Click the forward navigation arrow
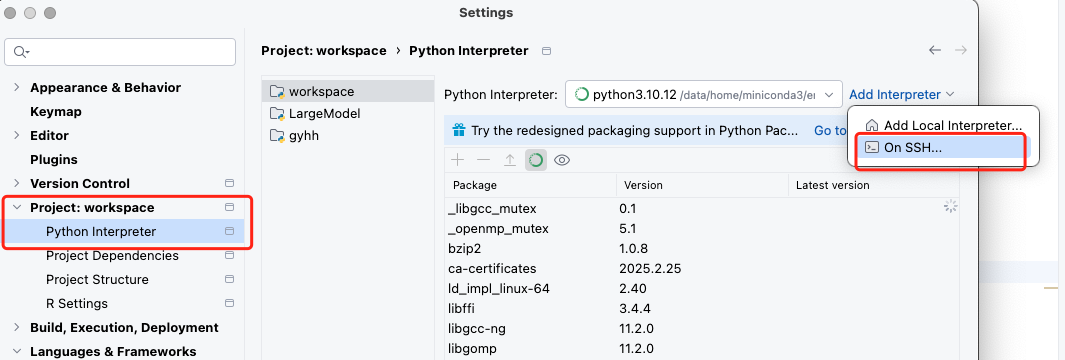 pos(960,50)
